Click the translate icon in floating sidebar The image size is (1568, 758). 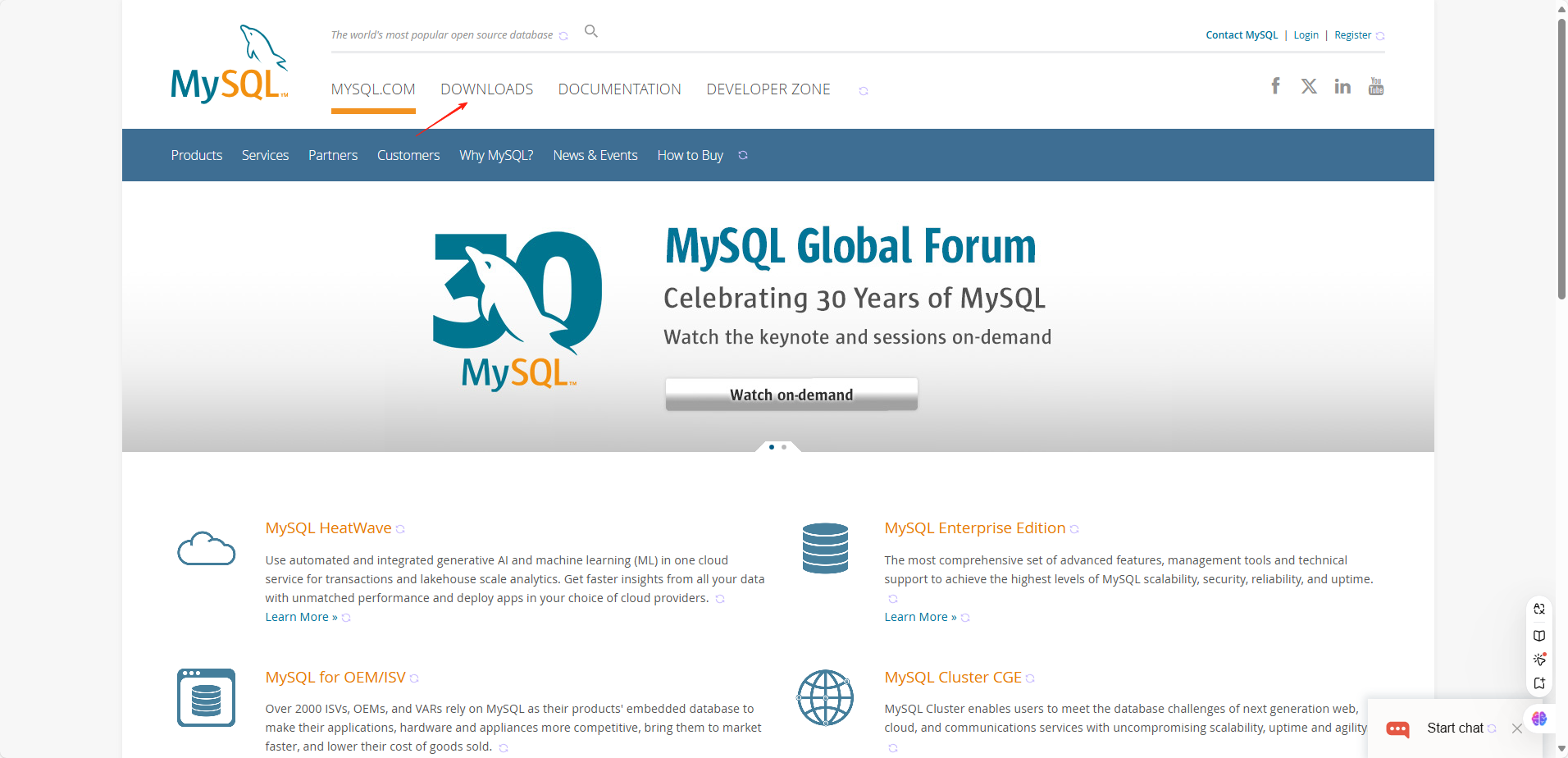(x=1539, y=609)
